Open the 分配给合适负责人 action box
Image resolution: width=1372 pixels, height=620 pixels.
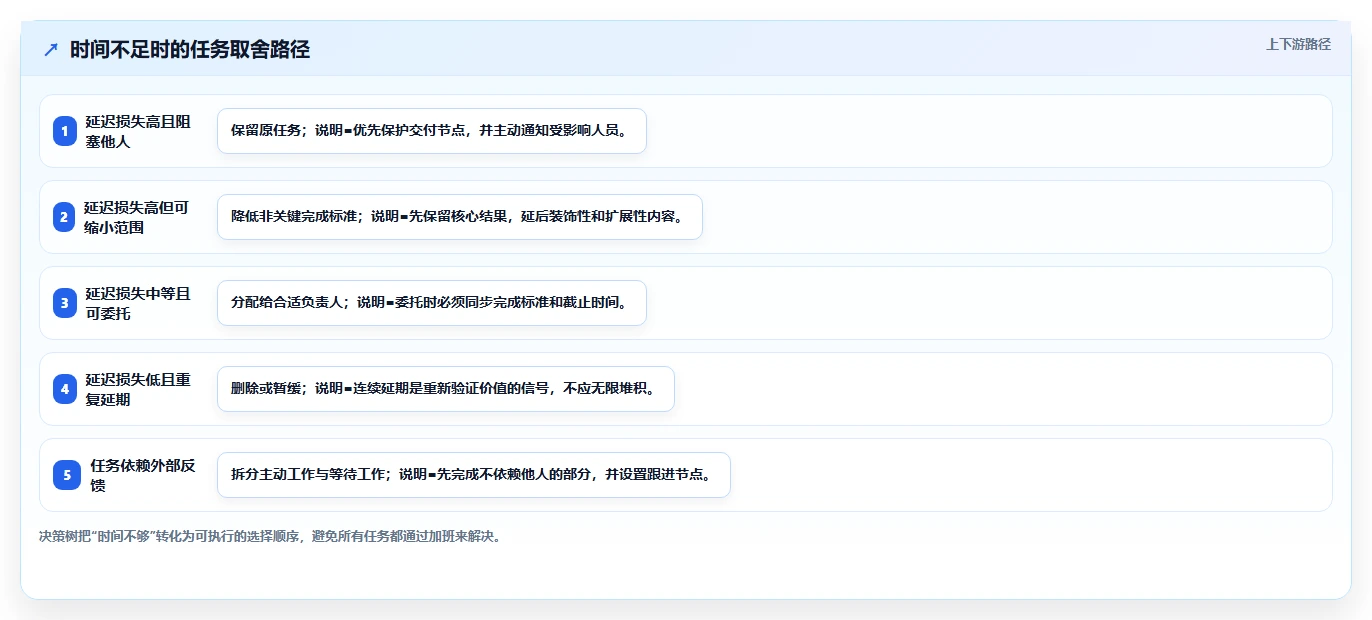tap(432, 303)
